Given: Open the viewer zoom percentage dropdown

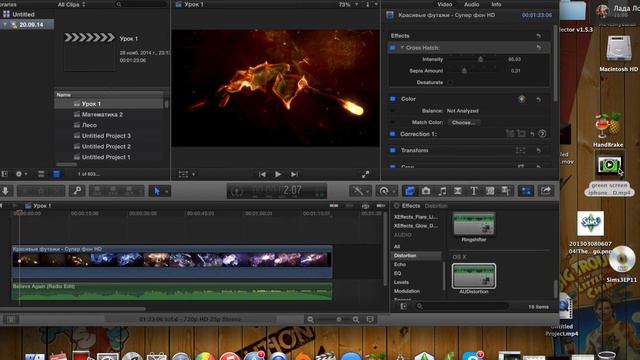Looking at the screenshot, I should click(348, 4).
